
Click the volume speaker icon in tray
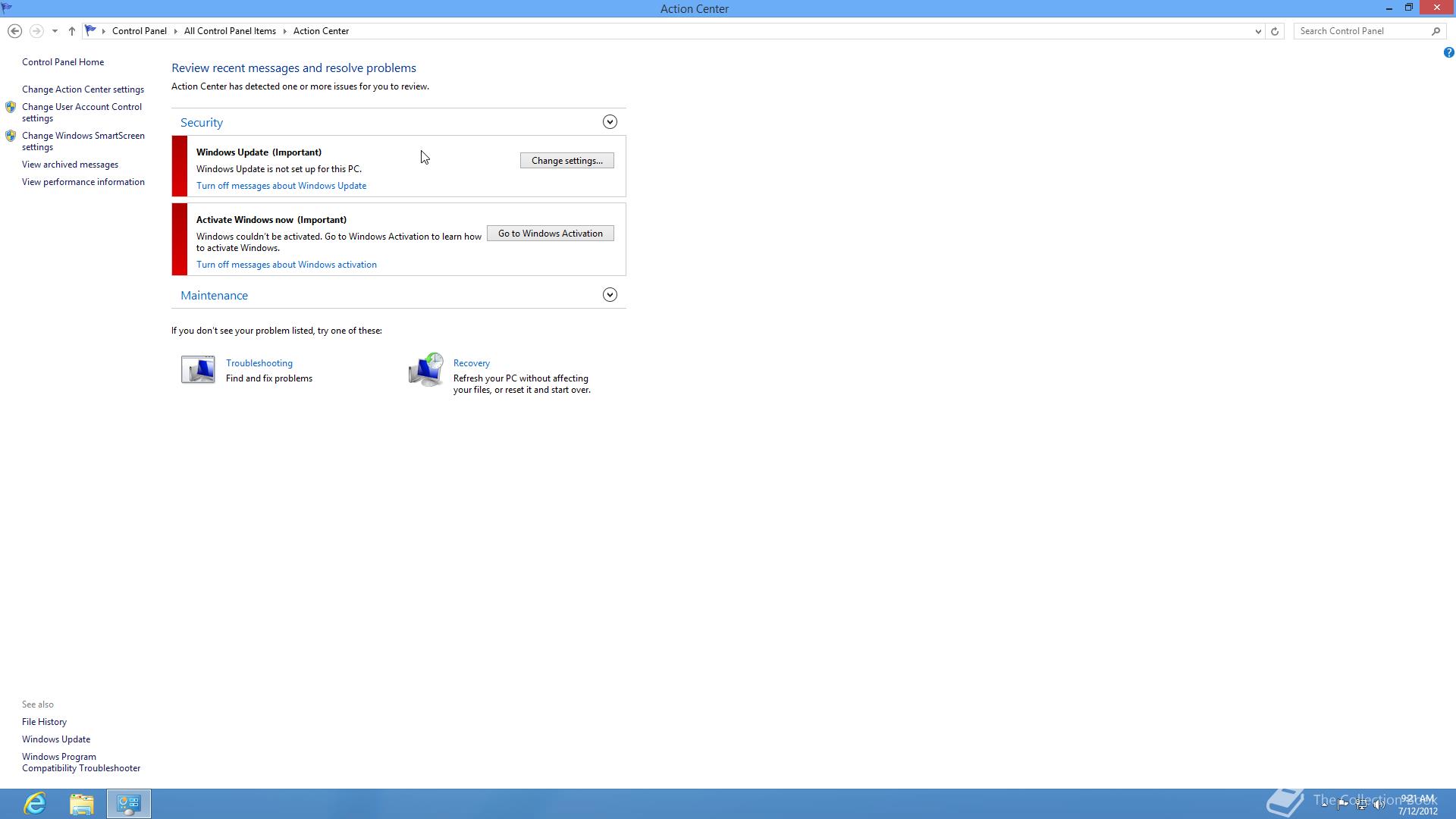pyautogui.click(x=1379, y=804)
